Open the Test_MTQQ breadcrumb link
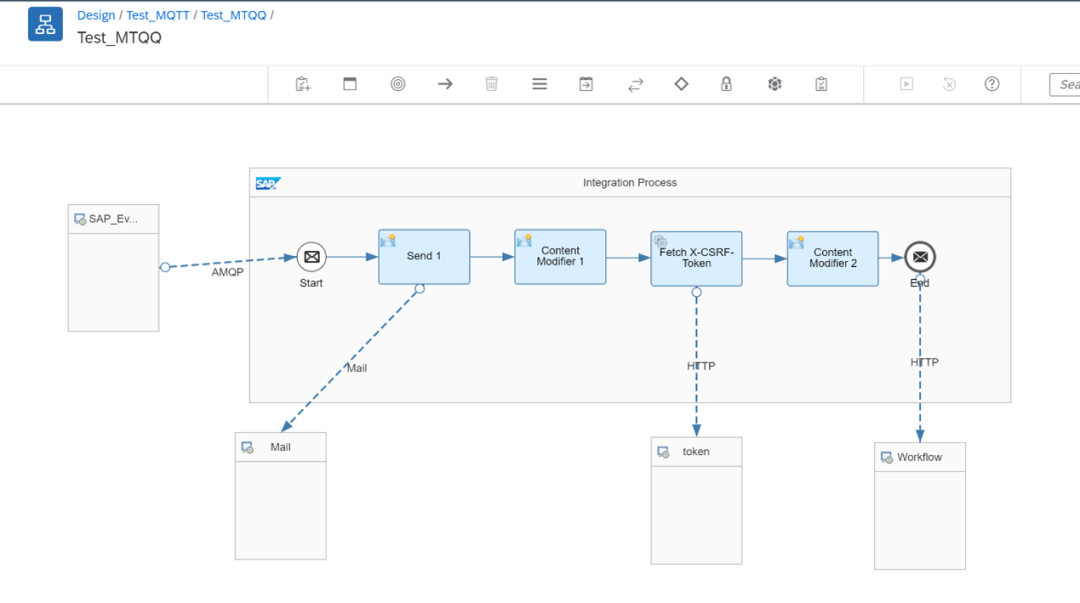1080x603 pixels. click(233, 15)
